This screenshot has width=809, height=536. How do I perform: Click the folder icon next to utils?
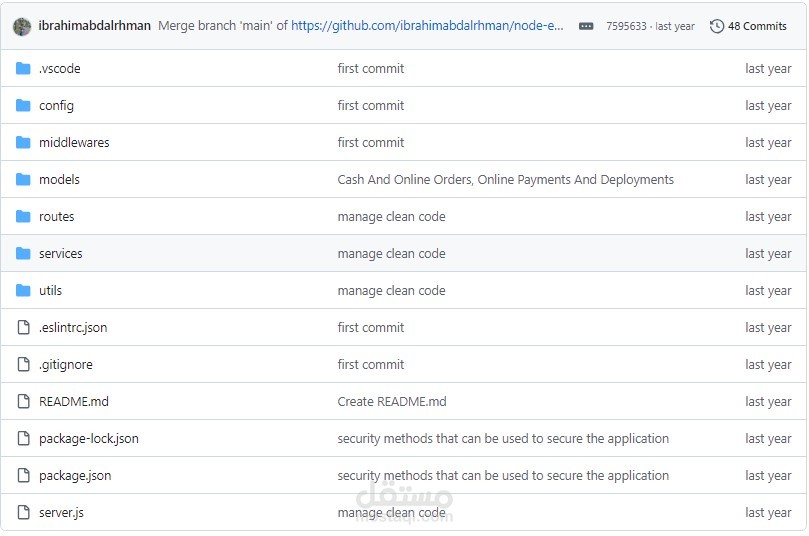pos(23,290)
